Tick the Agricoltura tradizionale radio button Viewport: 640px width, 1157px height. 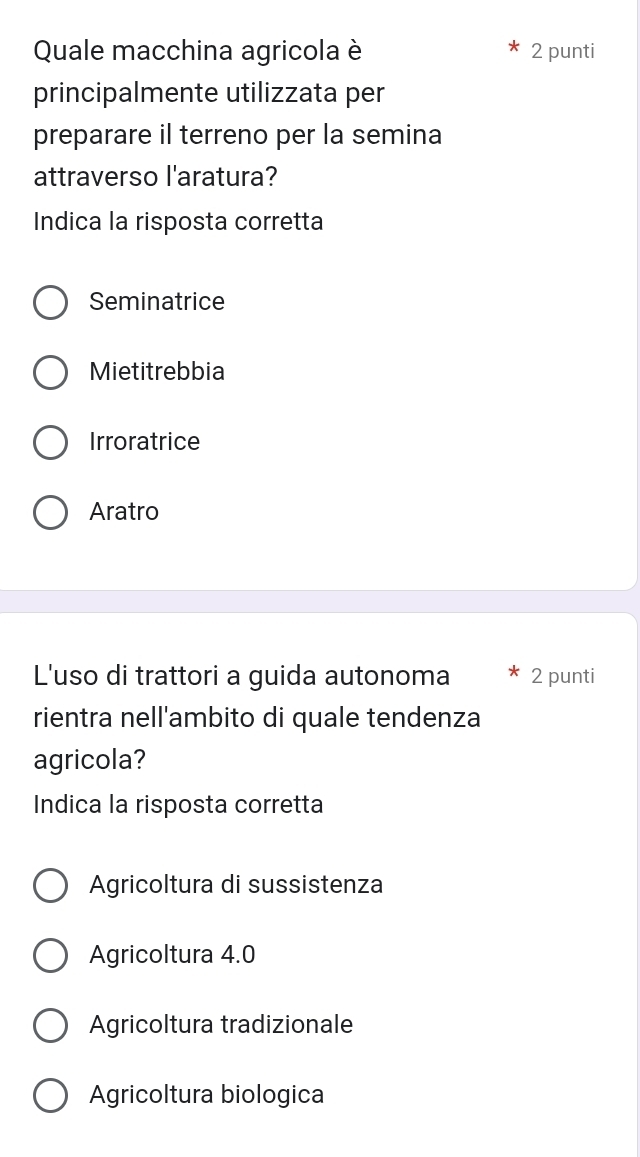tap(51, 1025)
